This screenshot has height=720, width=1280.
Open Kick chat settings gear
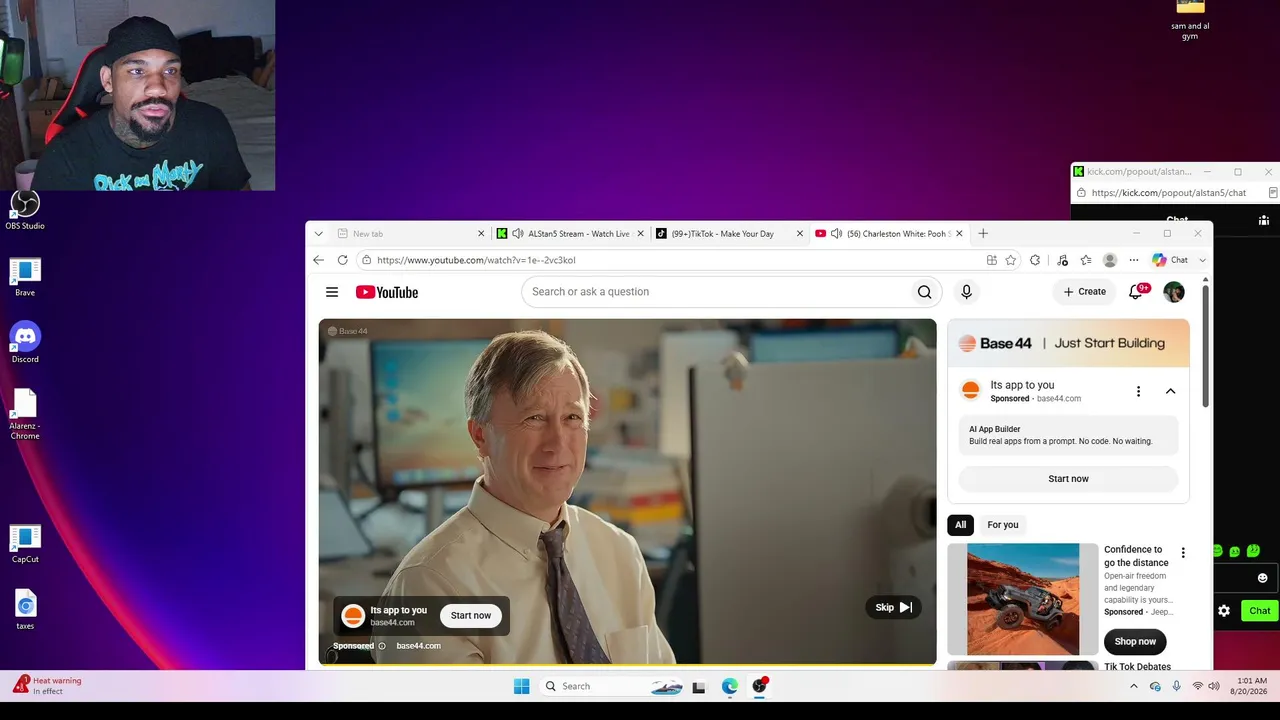[x=1224, y=610]
